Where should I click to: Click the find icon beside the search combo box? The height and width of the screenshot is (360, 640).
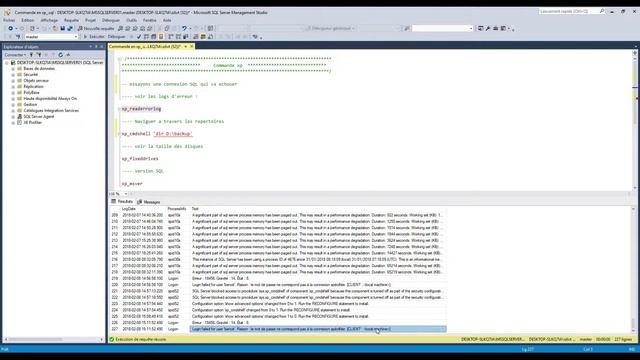[x=407, y=28]
